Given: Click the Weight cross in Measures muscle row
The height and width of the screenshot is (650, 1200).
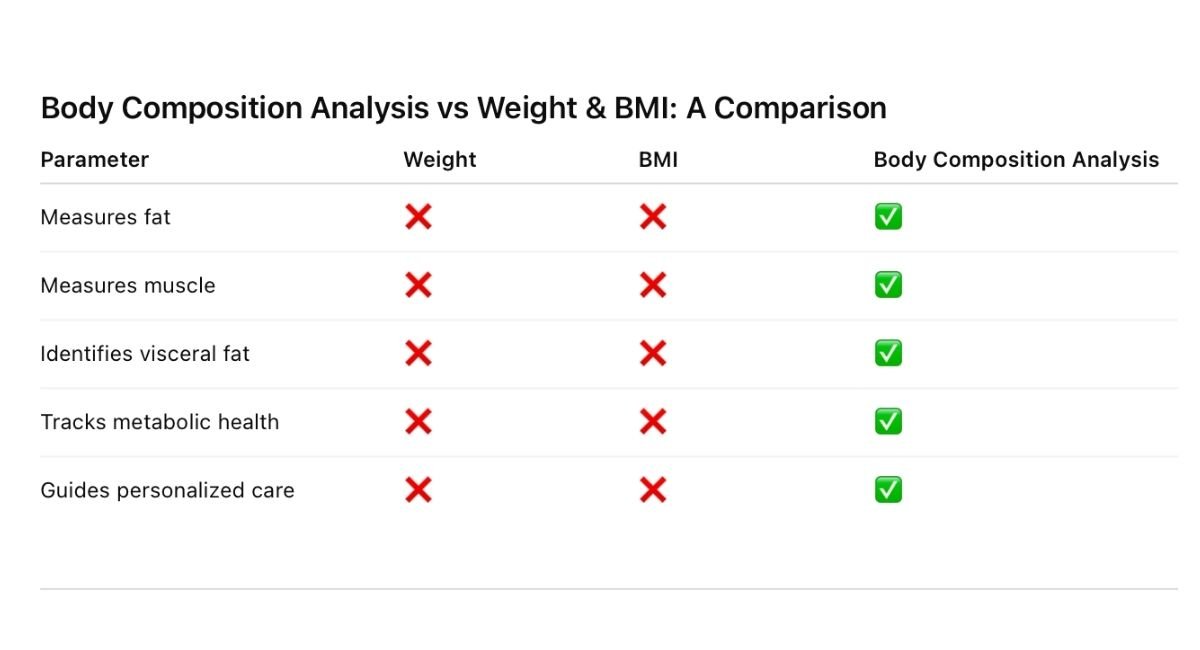Looking at the screenshot, I should pyautogui.click(x=418, y=285).
